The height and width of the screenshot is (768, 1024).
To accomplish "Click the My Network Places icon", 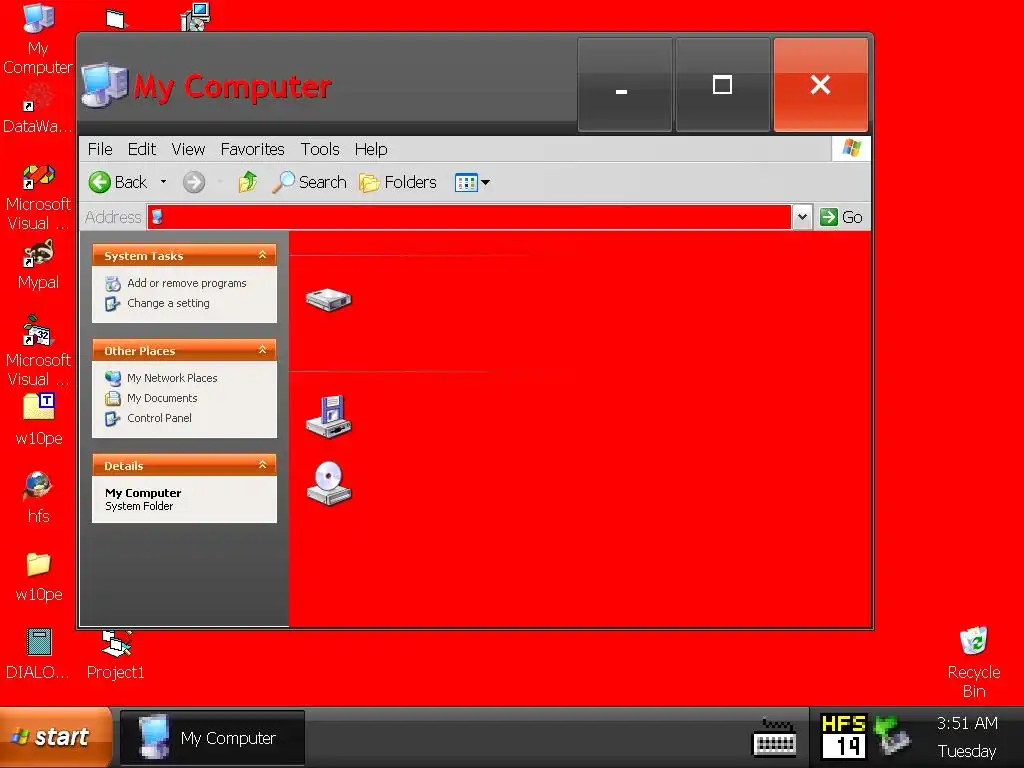I will (x=113, y=378).
